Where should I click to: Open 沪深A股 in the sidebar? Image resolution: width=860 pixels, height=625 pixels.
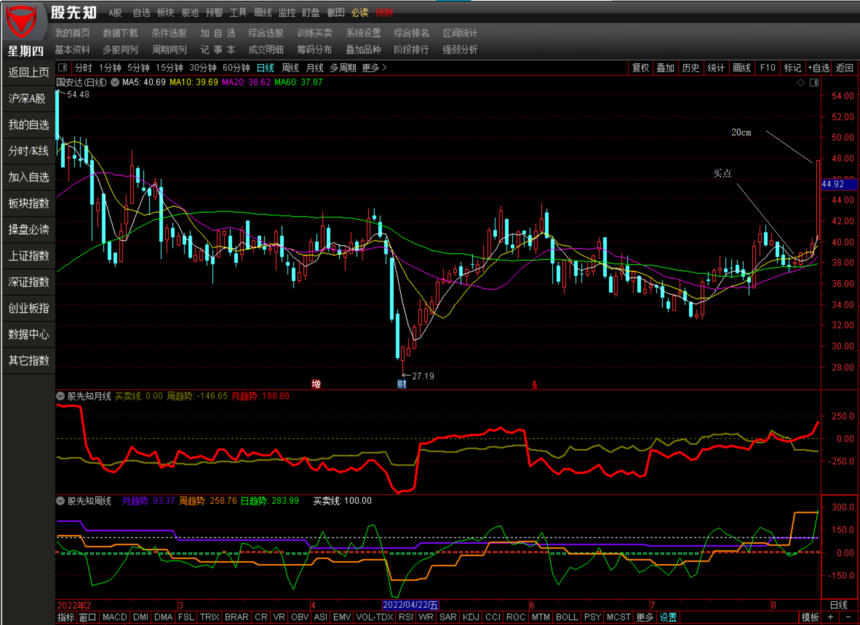pos(29,99)
